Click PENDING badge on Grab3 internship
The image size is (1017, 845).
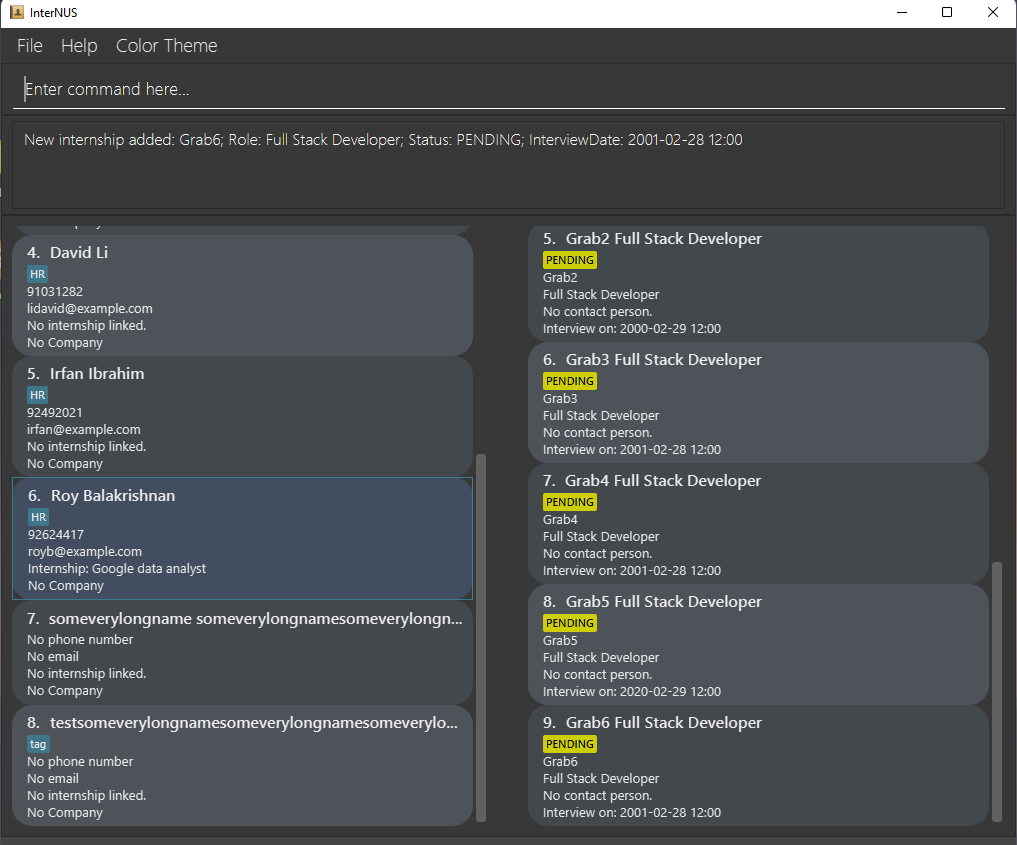569,381
